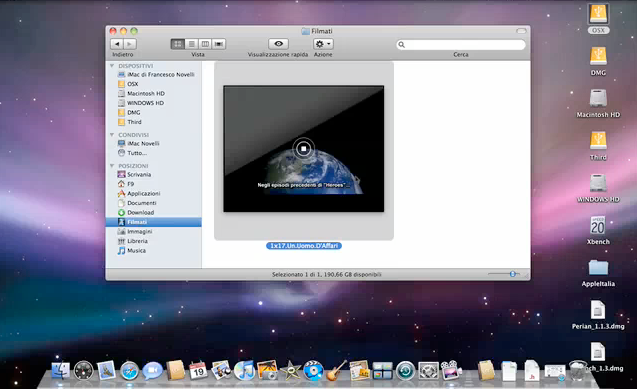Switch to Cover Flow view
Image resolution: width=637 pixels, height=389 pixels.
pos(219,44)
